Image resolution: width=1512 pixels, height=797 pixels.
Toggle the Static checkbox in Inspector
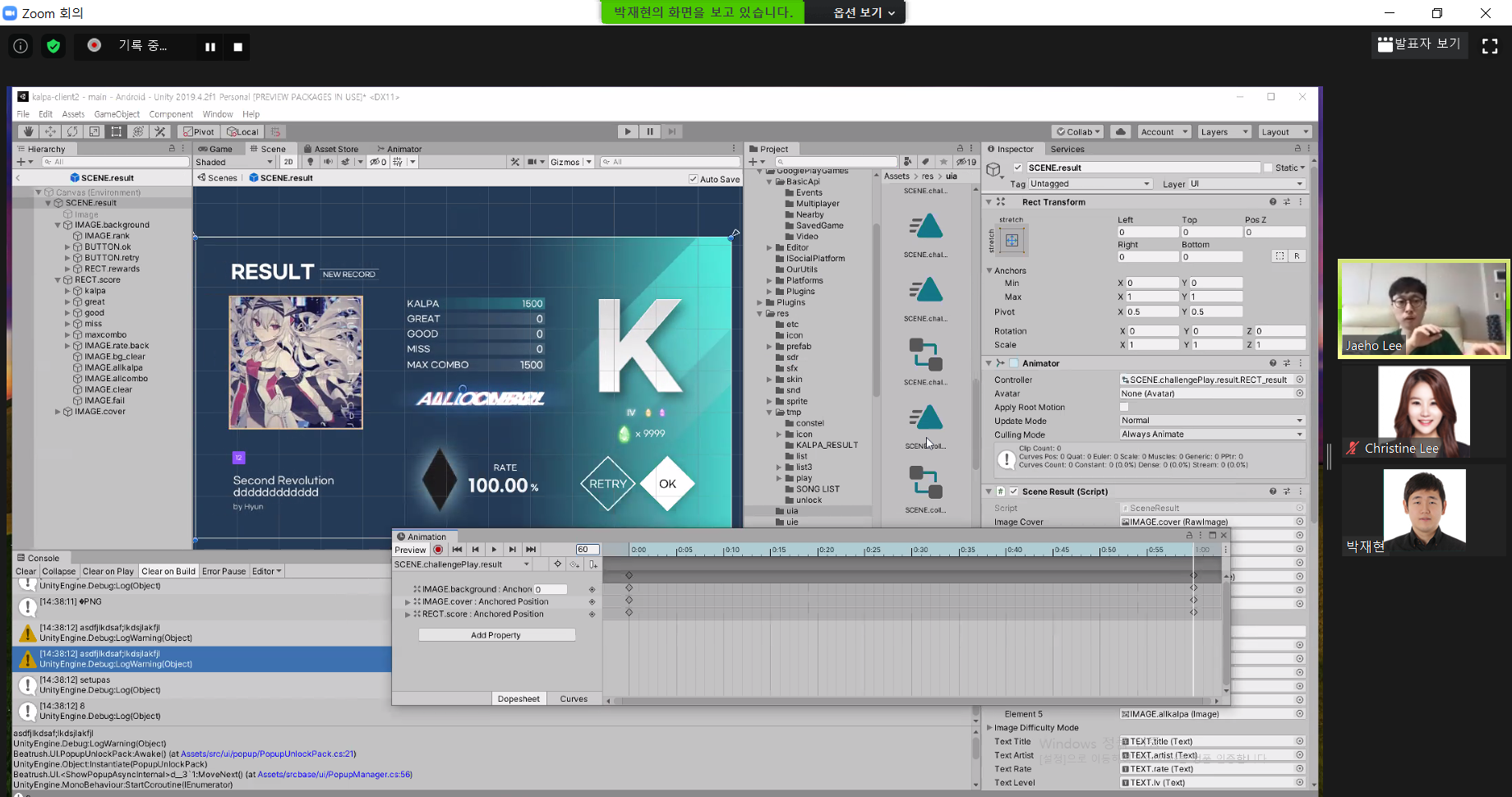coord(1268,168)
